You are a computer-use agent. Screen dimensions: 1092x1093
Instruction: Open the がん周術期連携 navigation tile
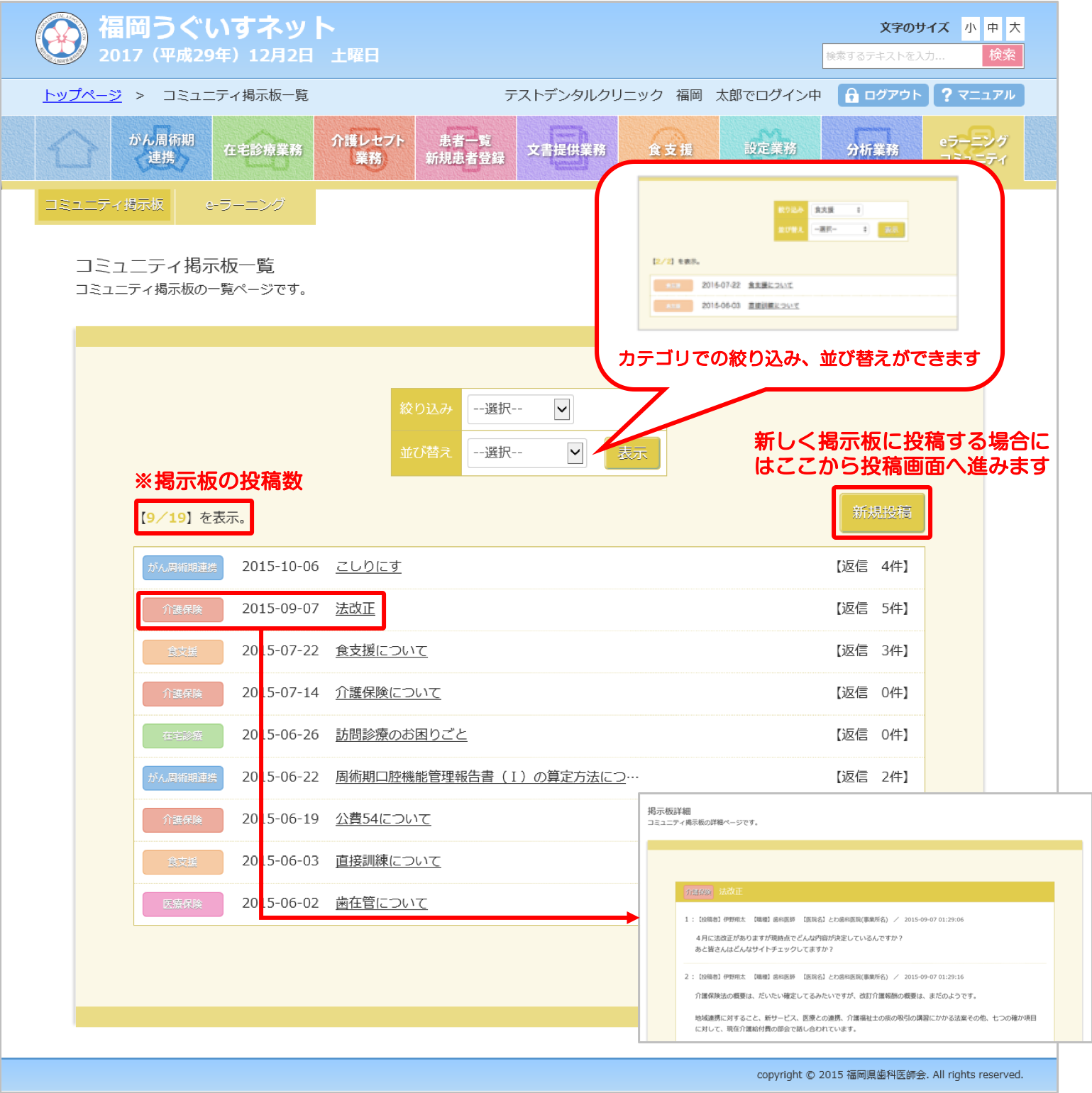tap(161, 148)
